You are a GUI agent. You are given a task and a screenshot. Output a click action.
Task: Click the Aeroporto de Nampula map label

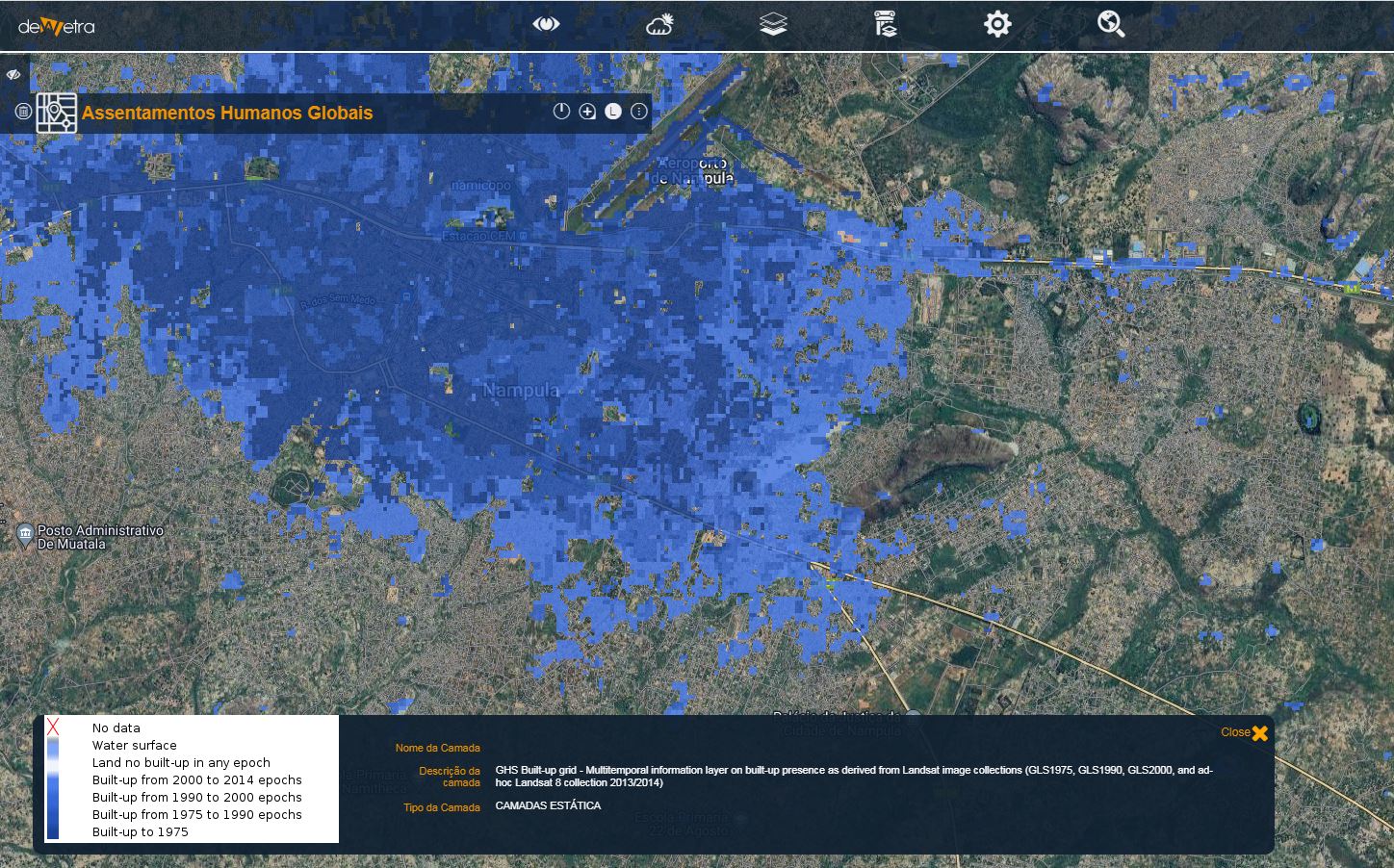pyautogui.click(x=692, y=171)
